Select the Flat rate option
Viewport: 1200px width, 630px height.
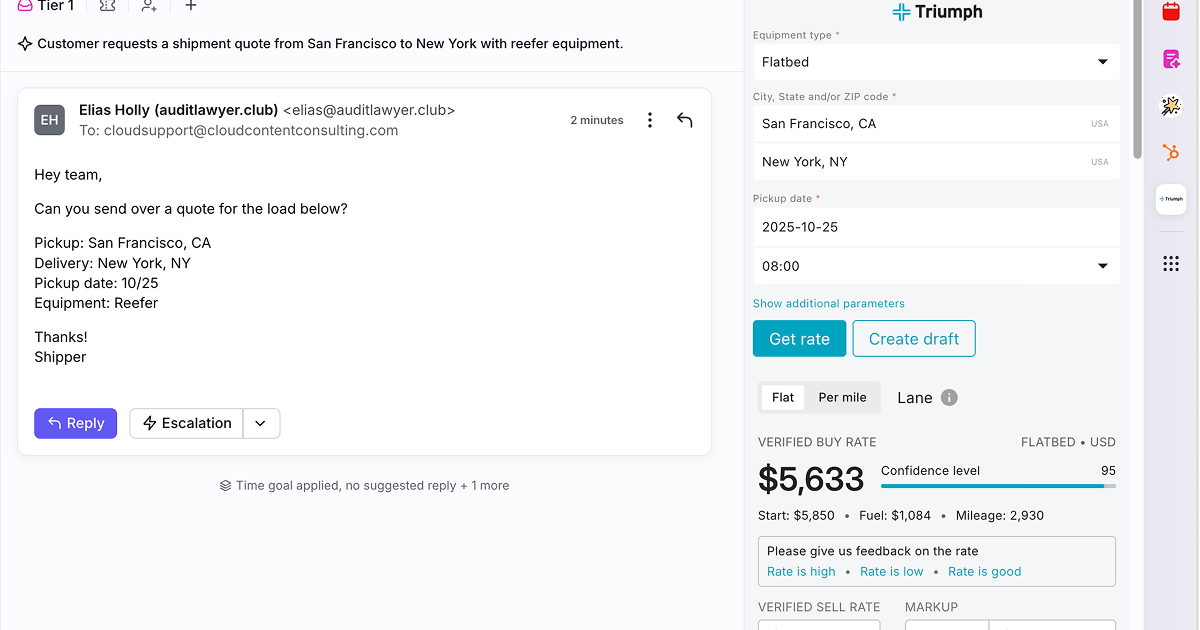pos(783,397)
